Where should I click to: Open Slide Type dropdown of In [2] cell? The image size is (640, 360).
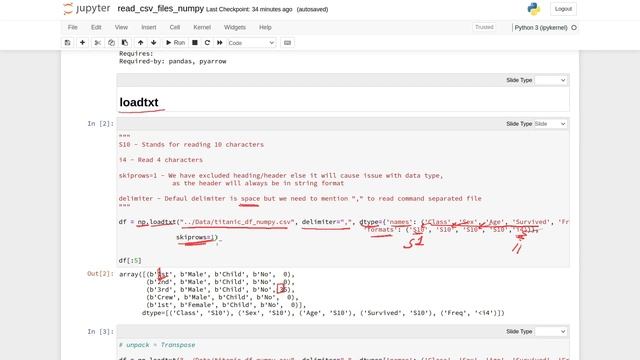(551, 124)
